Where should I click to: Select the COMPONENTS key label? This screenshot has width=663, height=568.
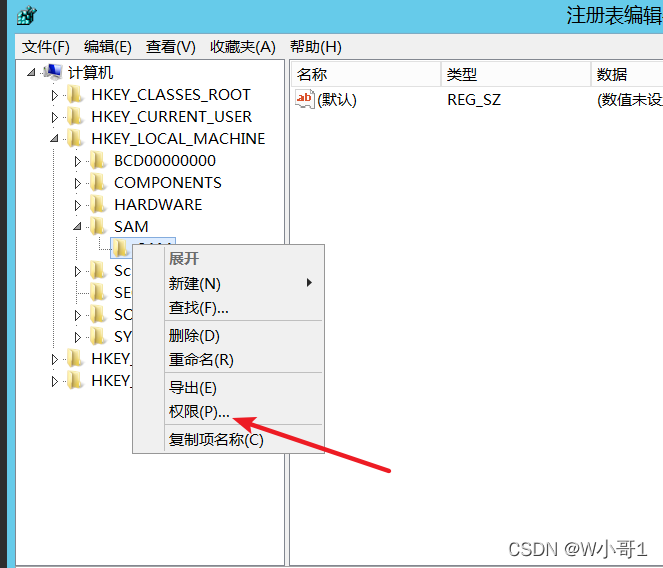pos(168,182)
